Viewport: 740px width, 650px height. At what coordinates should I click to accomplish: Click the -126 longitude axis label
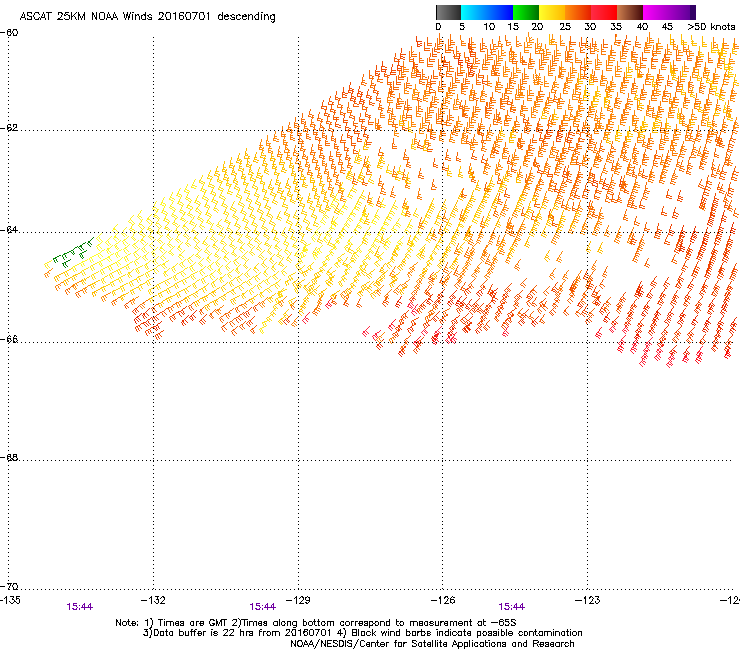(x=443, y=600)
